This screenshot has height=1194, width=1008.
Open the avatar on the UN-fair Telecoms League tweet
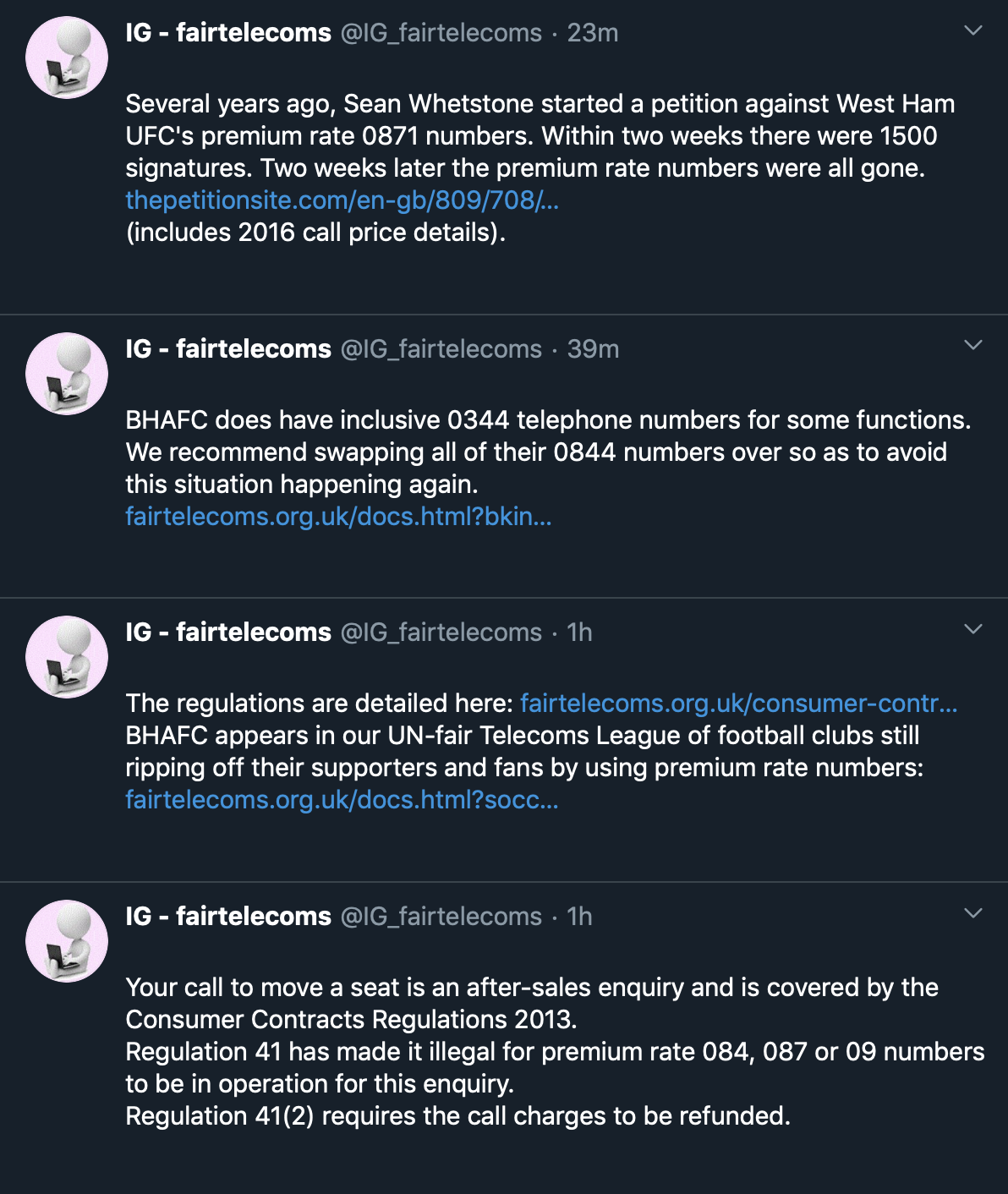tap(67, 657)
